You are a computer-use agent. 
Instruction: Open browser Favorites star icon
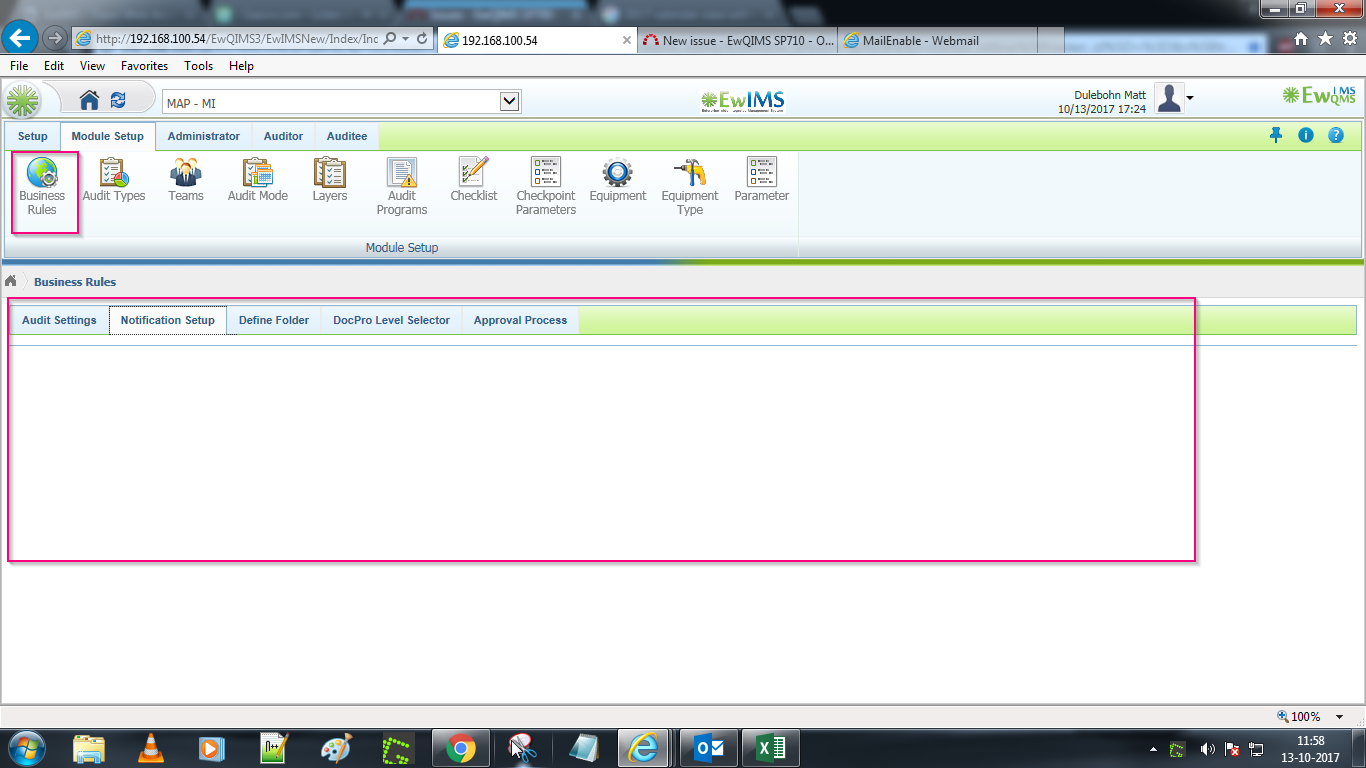point(1325,38)
